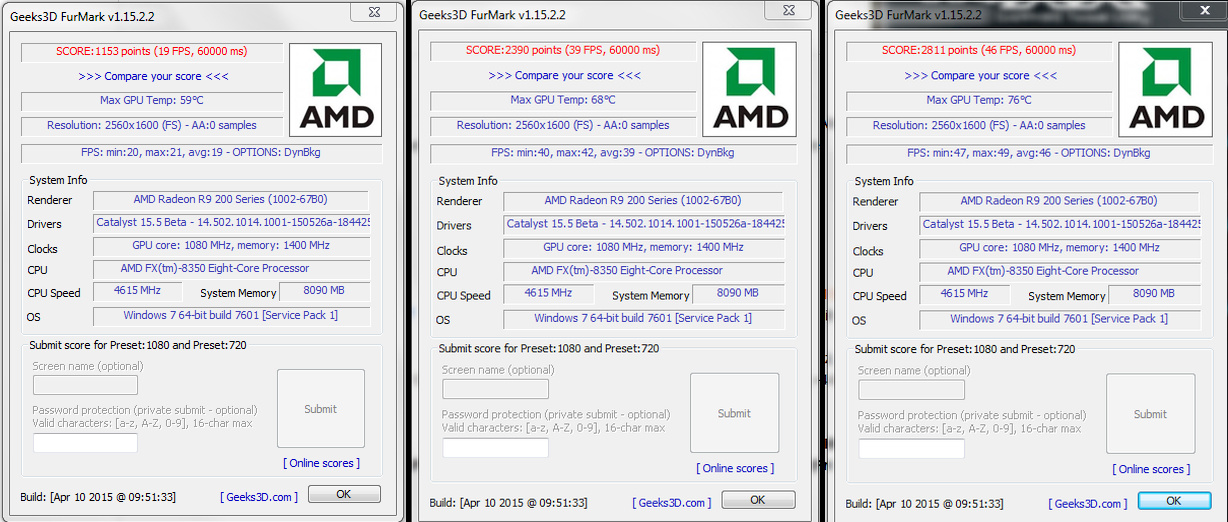Click Catalyst 15.5 Beta drivers field in 1153-point window
The width and height of the screenshot is (1228, 522).
[x=232, y=224]
